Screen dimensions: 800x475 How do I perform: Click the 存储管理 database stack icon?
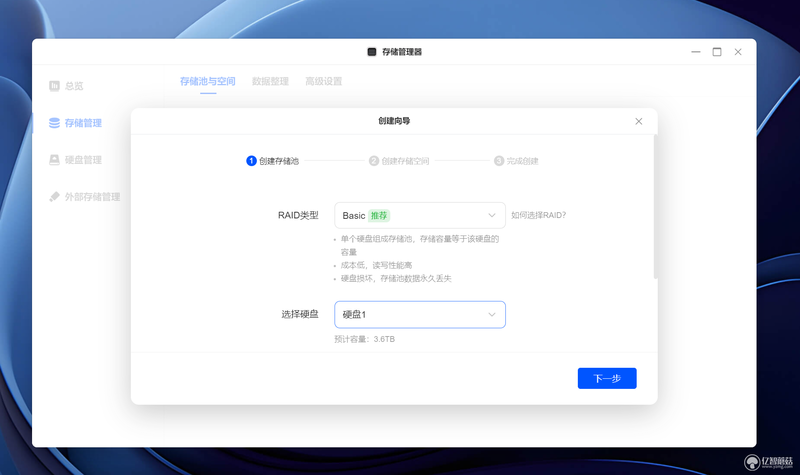(54, 123)
